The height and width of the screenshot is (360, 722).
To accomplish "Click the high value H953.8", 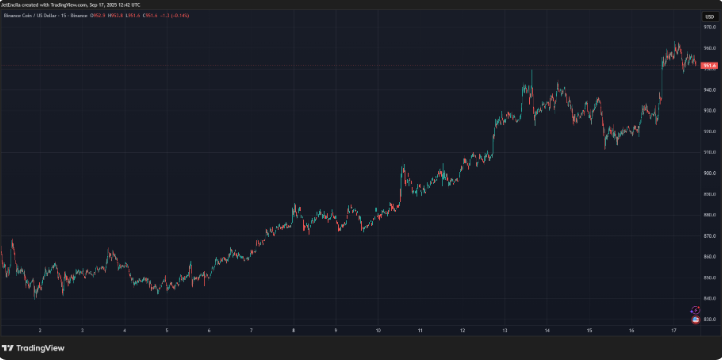I will 116,16.
